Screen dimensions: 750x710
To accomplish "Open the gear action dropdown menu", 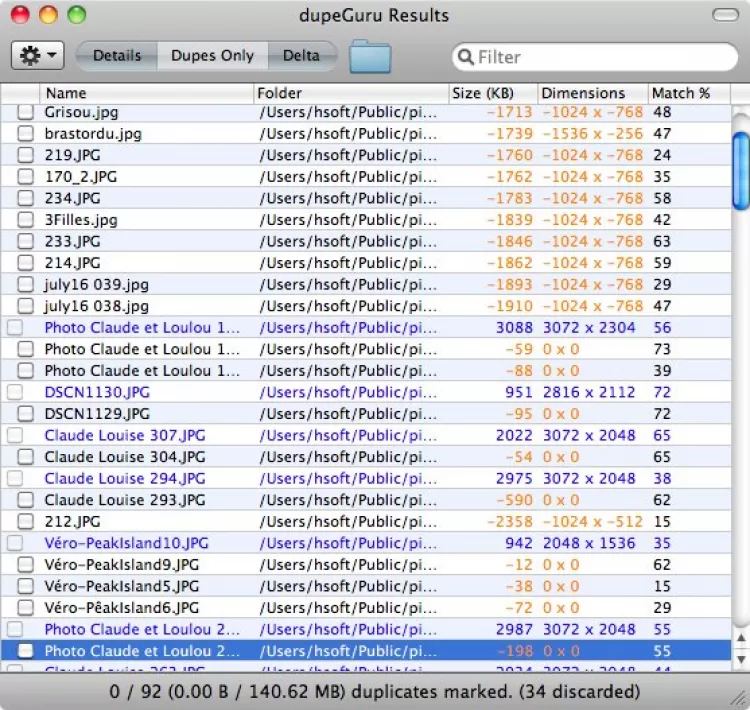I will tap(37, 56).
